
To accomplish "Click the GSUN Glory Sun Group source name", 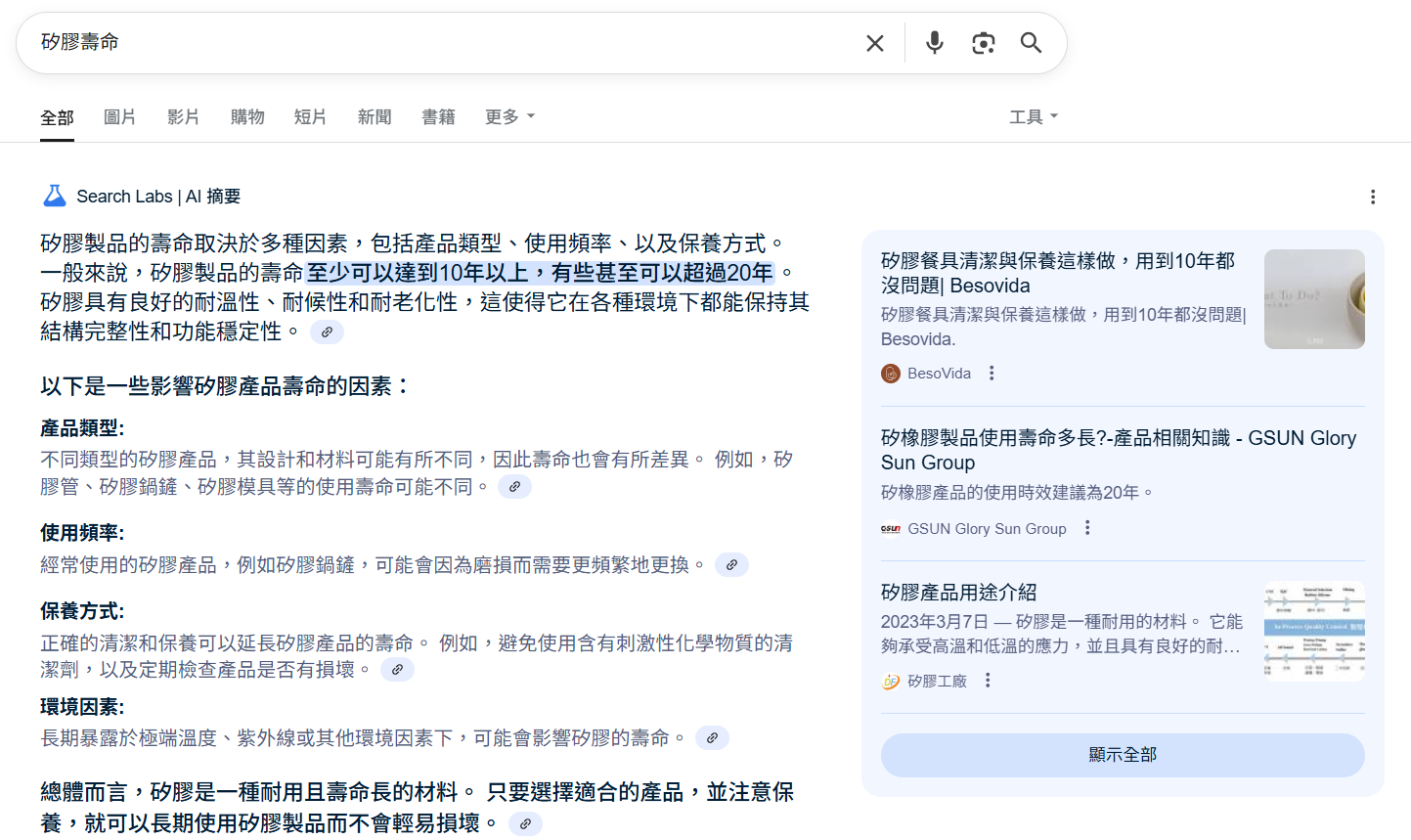I will pos(987,528).
